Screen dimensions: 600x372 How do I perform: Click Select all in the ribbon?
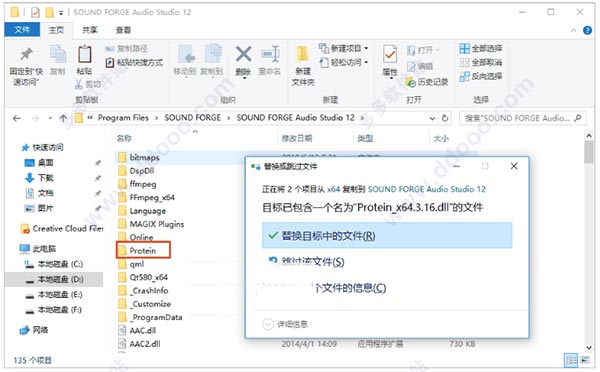[481, 49]
